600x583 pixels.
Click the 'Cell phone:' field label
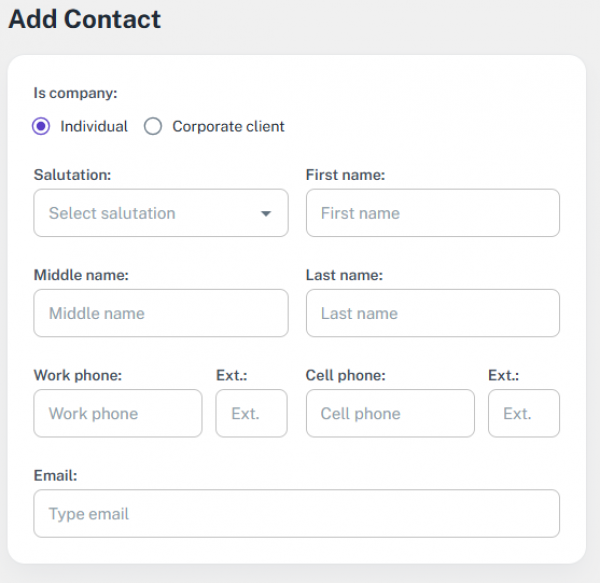(x=345, y=375)
